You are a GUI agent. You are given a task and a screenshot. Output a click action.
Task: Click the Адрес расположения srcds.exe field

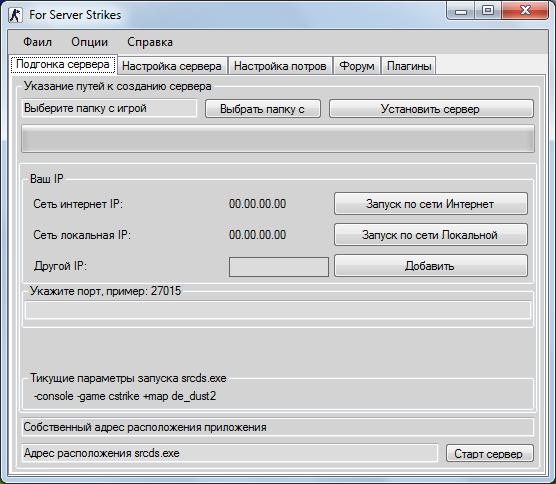pyautogui.click(x=230, y=453)
